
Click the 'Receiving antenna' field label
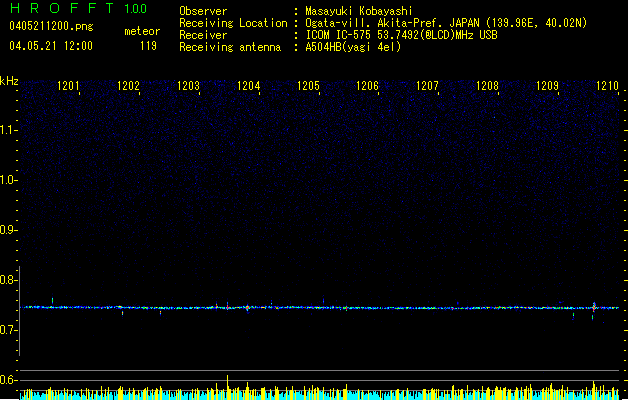(x=230, y=47)
